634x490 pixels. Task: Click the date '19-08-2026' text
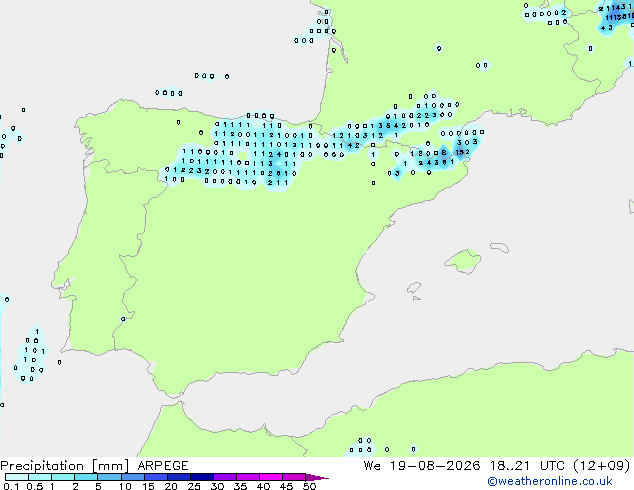435,466
